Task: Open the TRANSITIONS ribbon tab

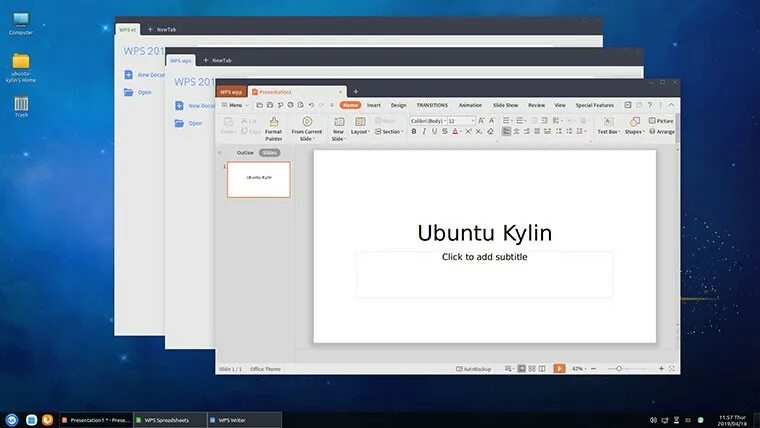Action: coord(432,105)
